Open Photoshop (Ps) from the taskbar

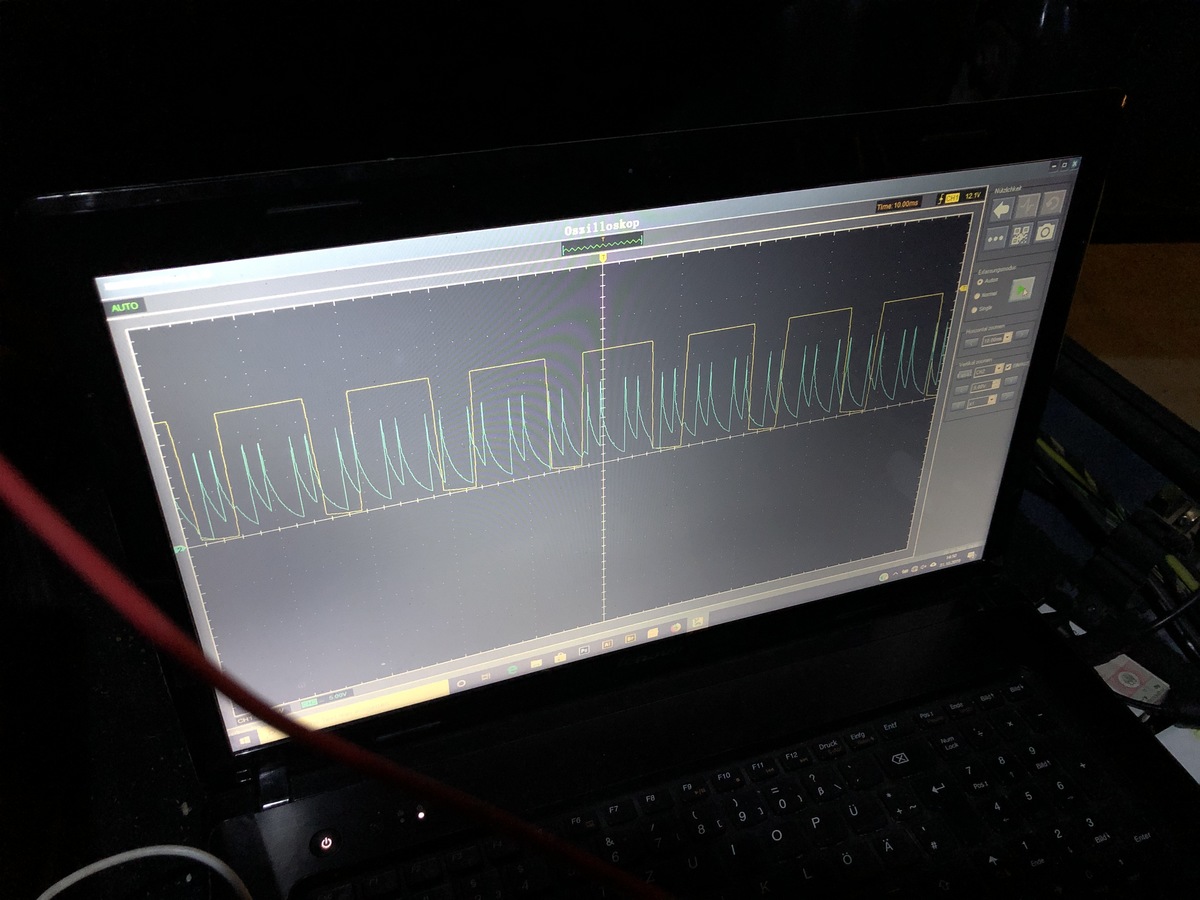(584, 651)
